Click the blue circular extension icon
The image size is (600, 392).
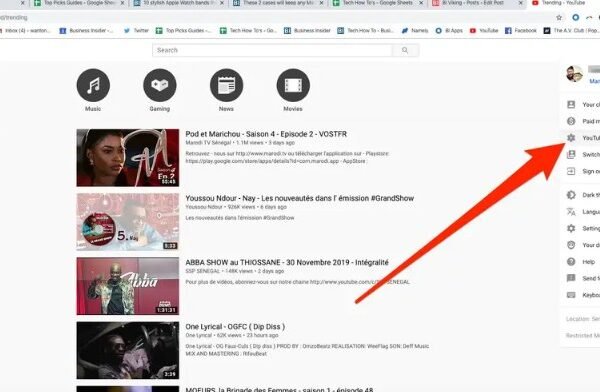pos(576,17)
